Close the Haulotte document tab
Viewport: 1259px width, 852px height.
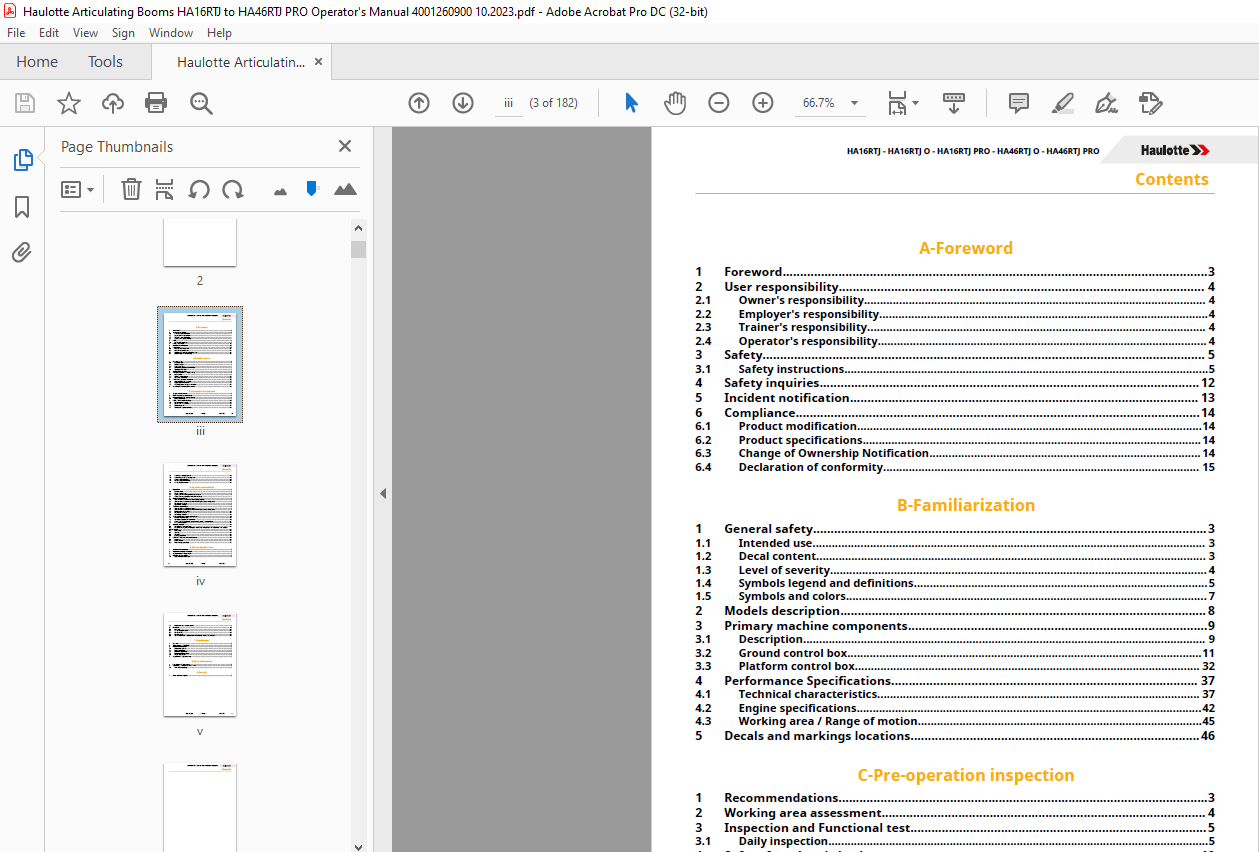click(x=319, y=62)
